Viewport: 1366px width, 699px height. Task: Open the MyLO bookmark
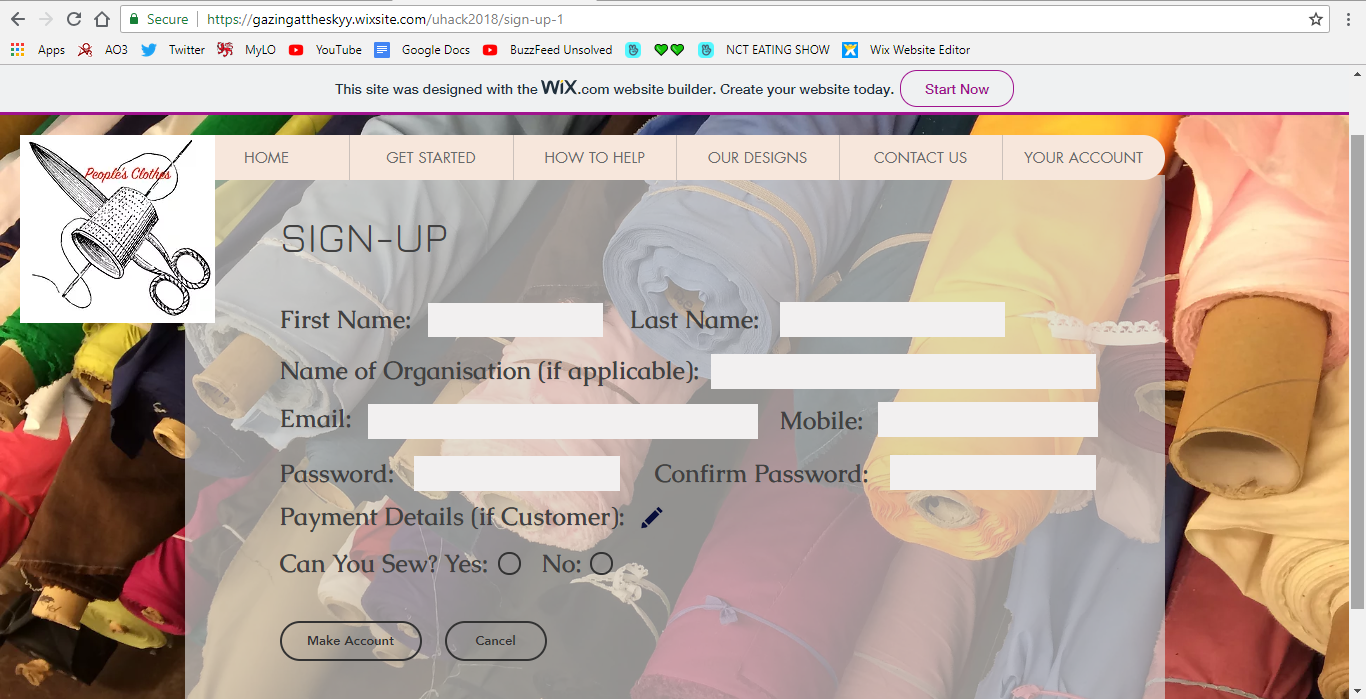(x=246, y=49)
